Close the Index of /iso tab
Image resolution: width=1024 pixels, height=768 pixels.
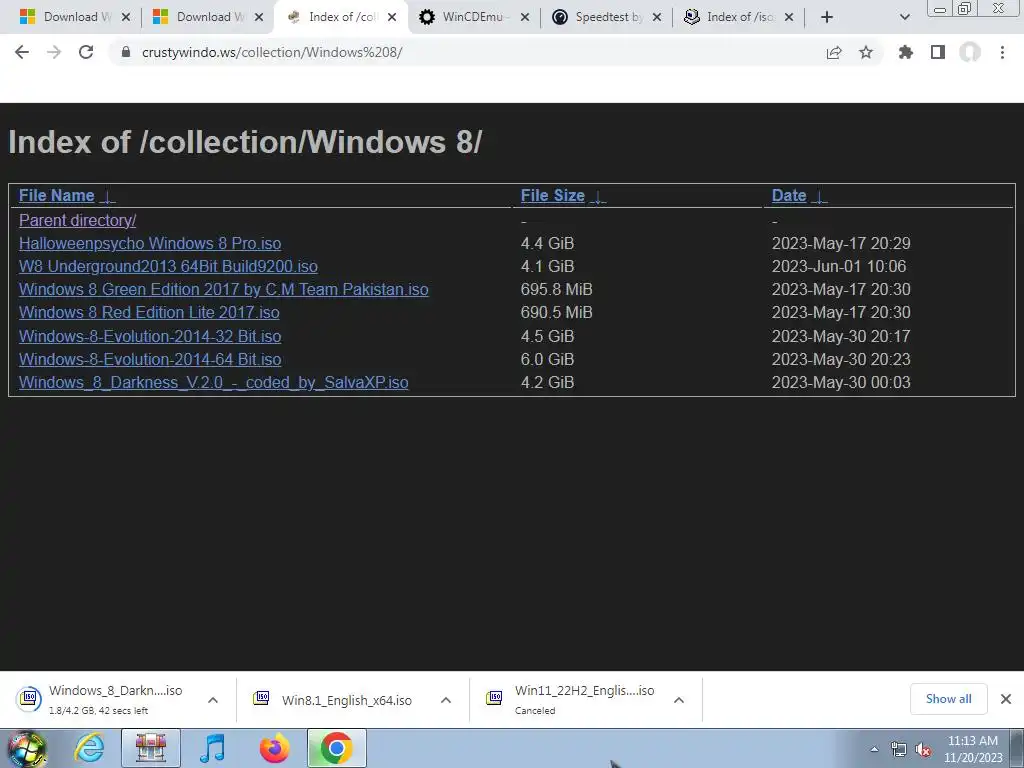[789, 17]
